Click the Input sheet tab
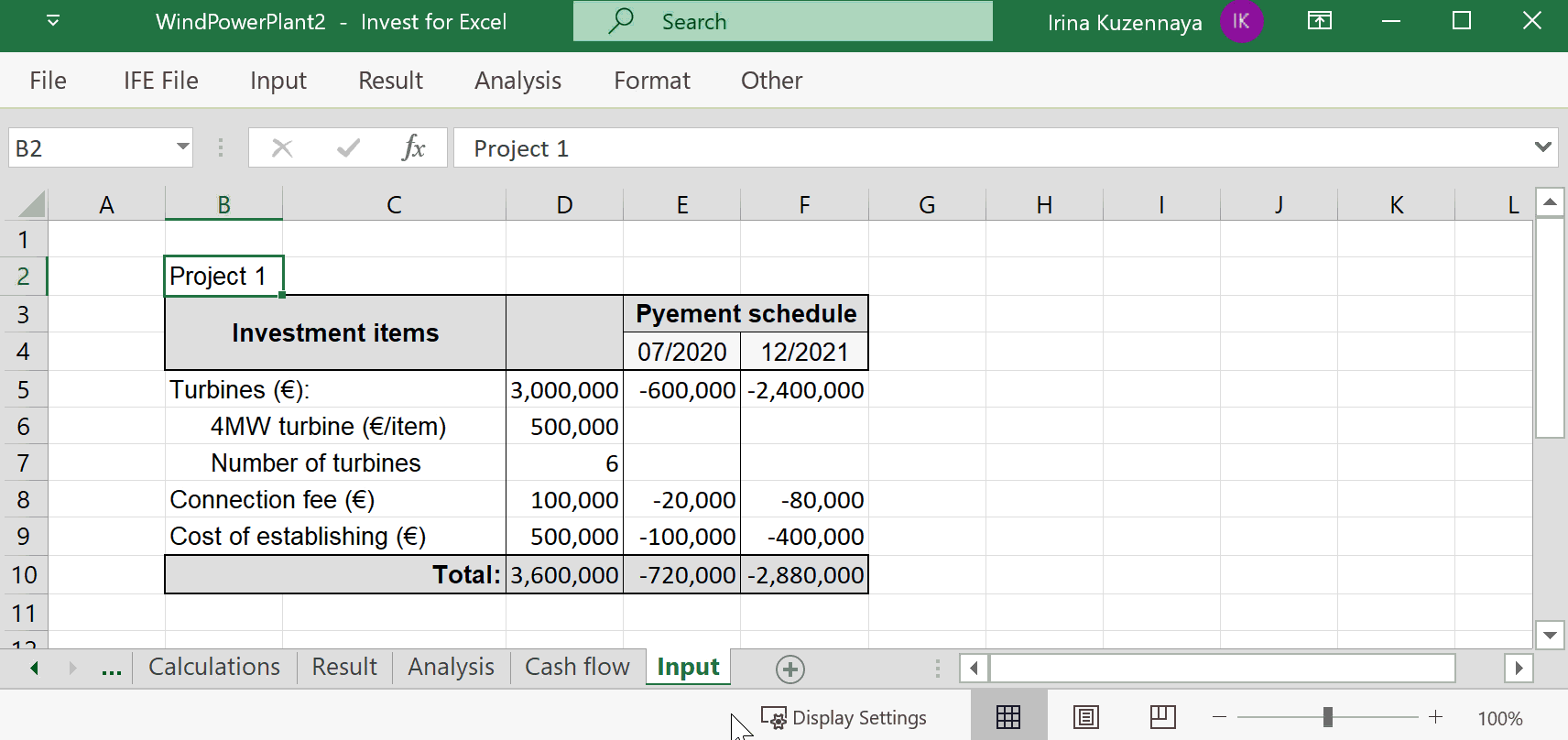Screen dimensions: 1568x740 [688, 667]
